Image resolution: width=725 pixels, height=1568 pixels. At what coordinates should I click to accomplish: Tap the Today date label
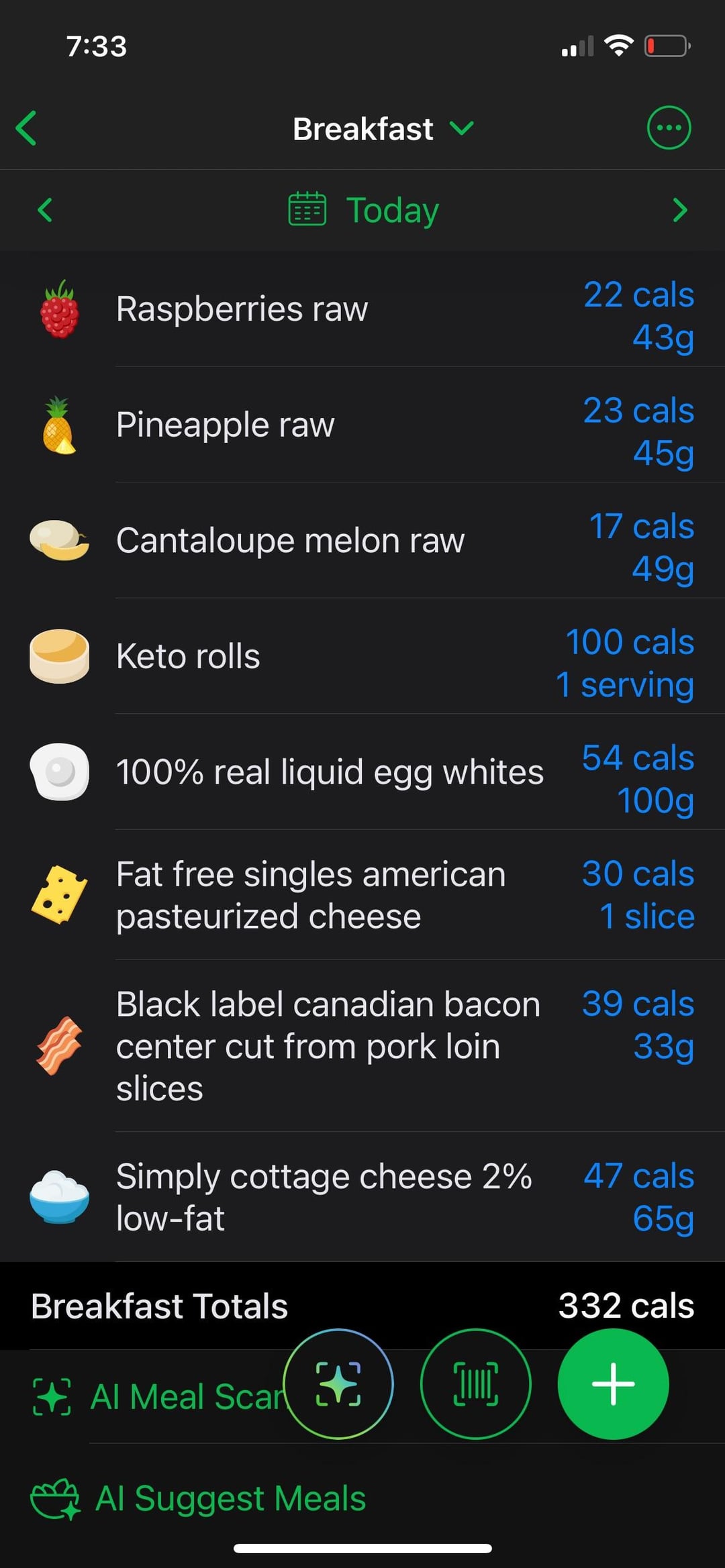[x=392, y=210]
